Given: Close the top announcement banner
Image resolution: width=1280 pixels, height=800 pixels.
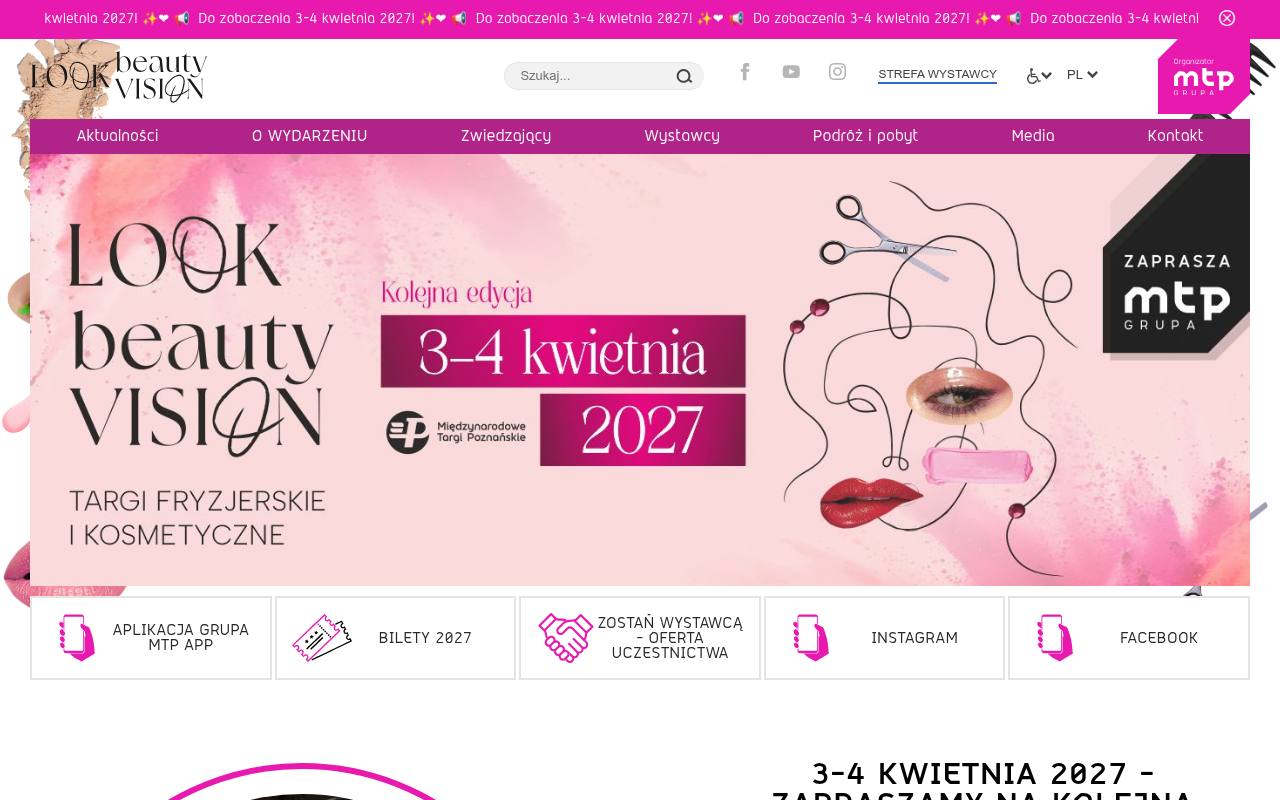Looking at the screenshot, I should (1227, 18).
